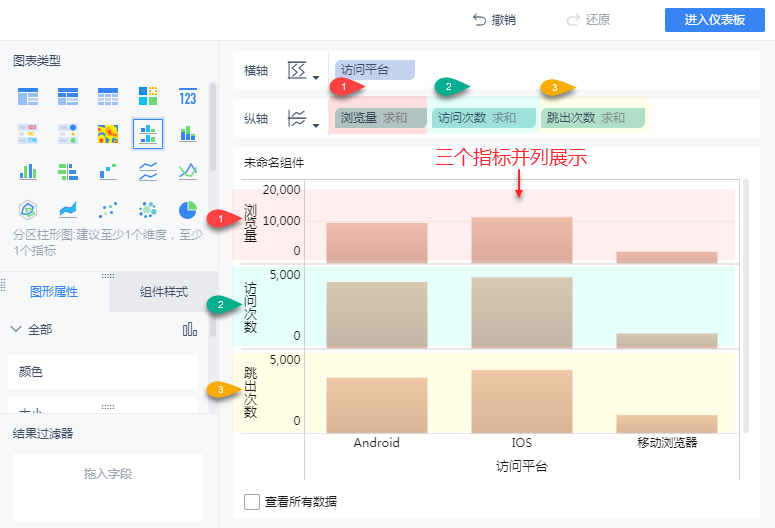The image size is (775, 528).
Task: Open the 横轴 axis type dropdown
Action: (x=302, y=71)
